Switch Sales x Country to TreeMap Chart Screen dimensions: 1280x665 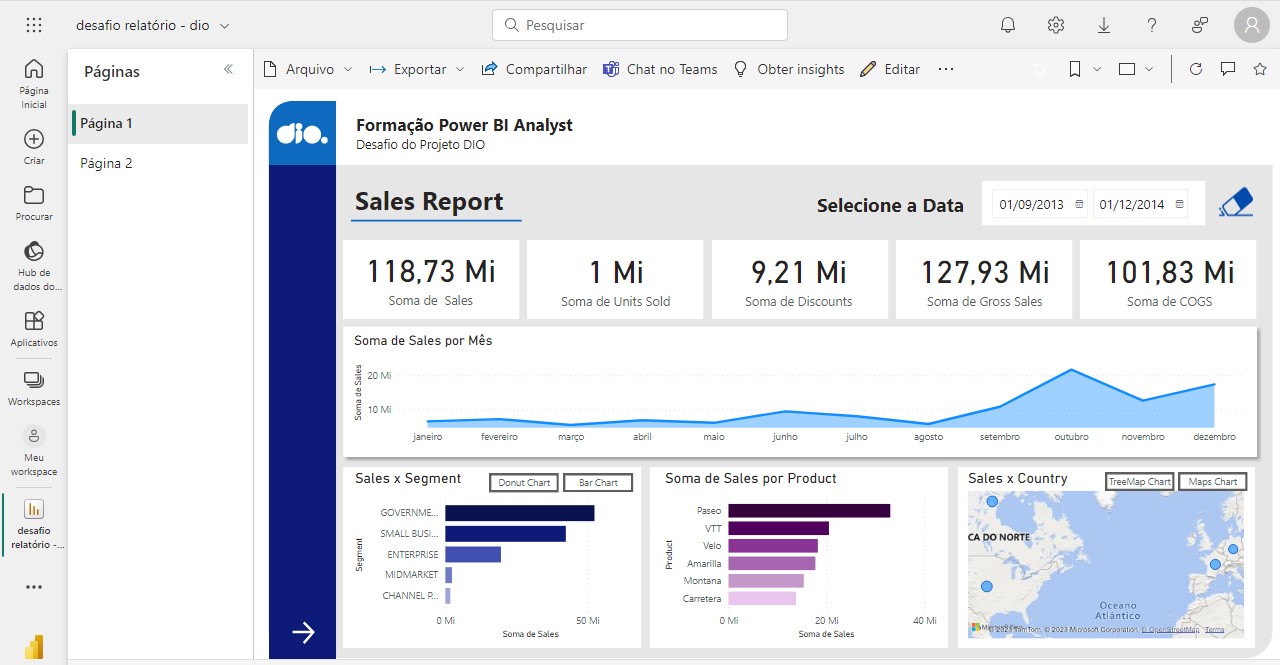click(x=1139, y=481)
